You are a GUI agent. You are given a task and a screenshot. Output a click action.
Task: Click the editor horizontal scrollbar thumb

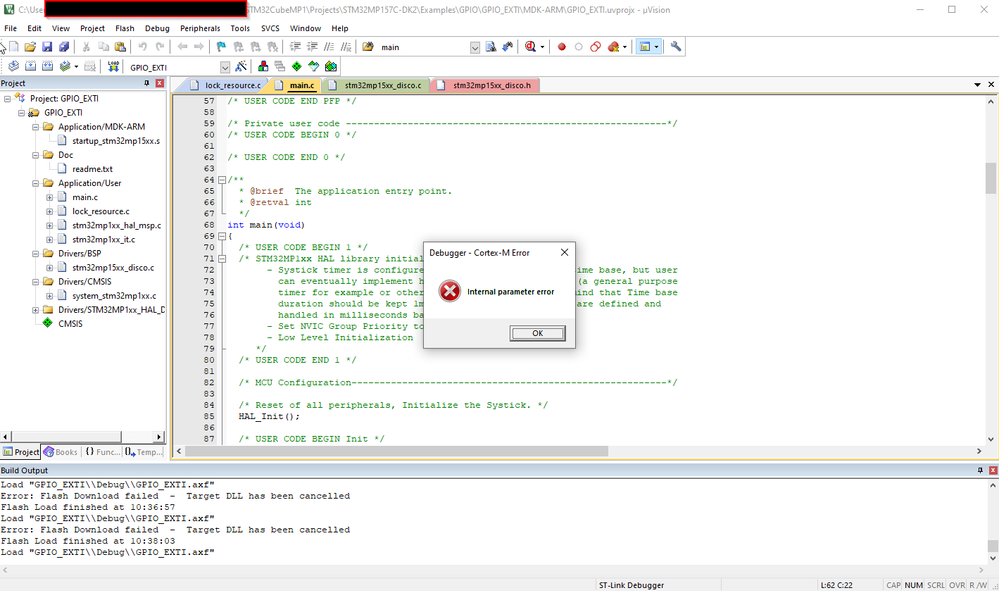(x=396, y=451)
